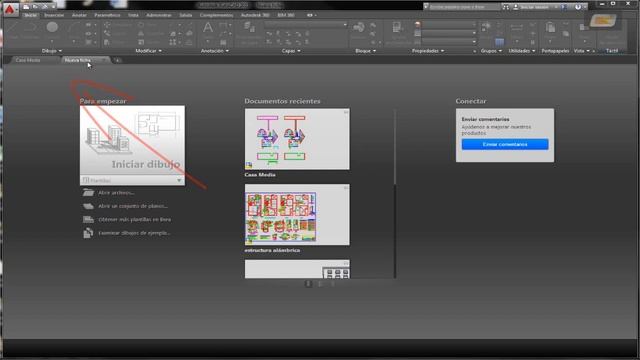Viewport: 640px width, 360px height.
Task: Open the estructura alámbrica recent thumbnail
Action: (x=297, y=215)
